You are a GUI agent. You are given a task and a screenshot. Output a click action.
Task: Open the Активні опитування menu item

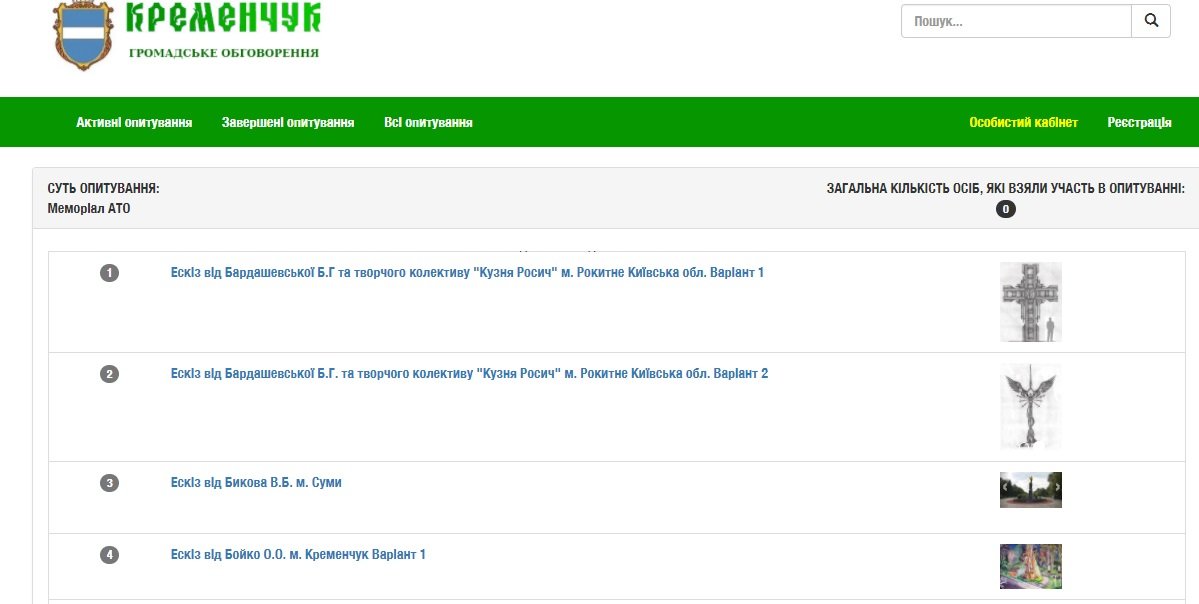tap(134, 123)
